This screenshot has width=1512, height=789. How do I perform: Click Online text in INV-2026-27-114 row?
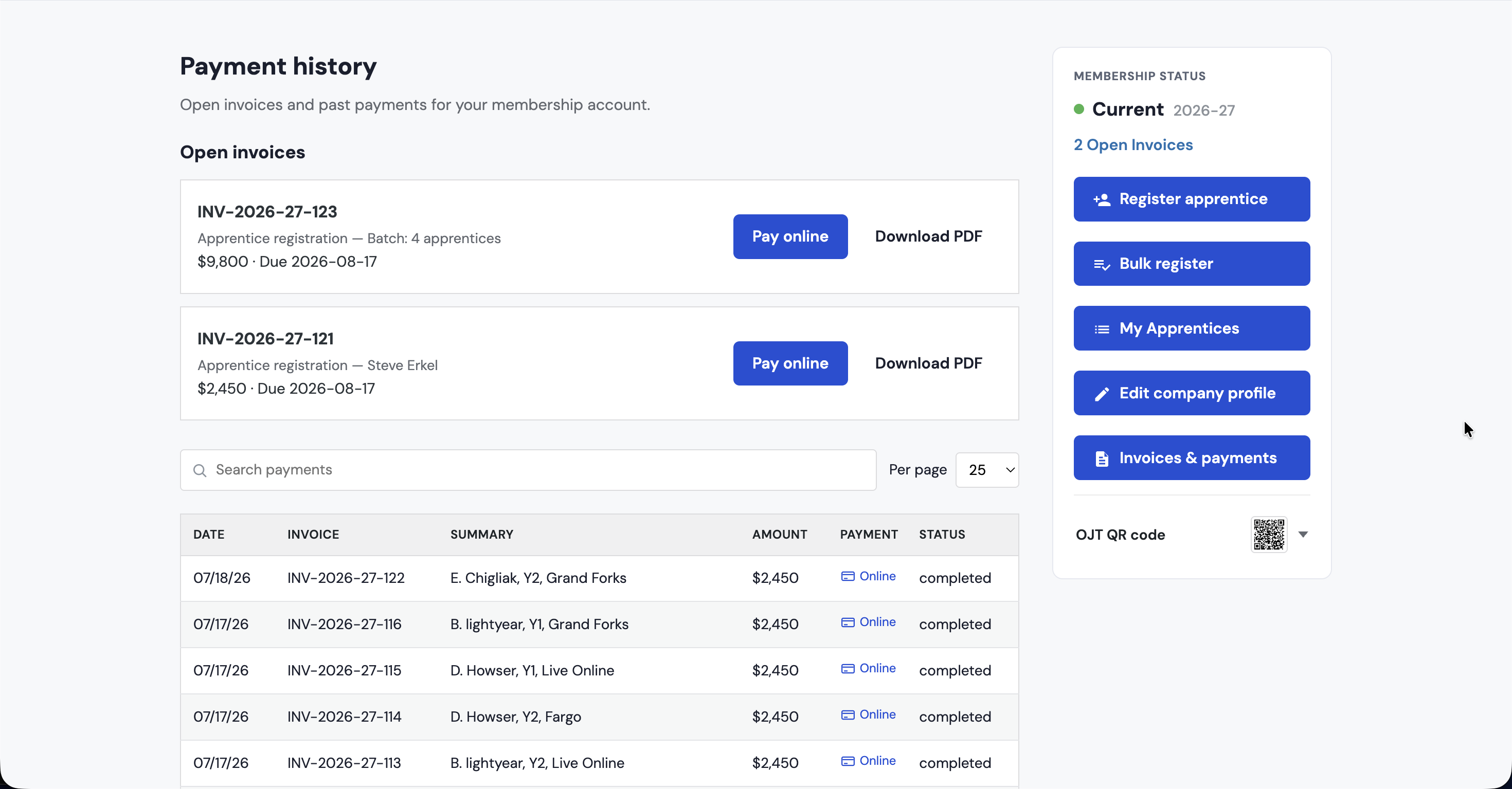pos(877,714)
